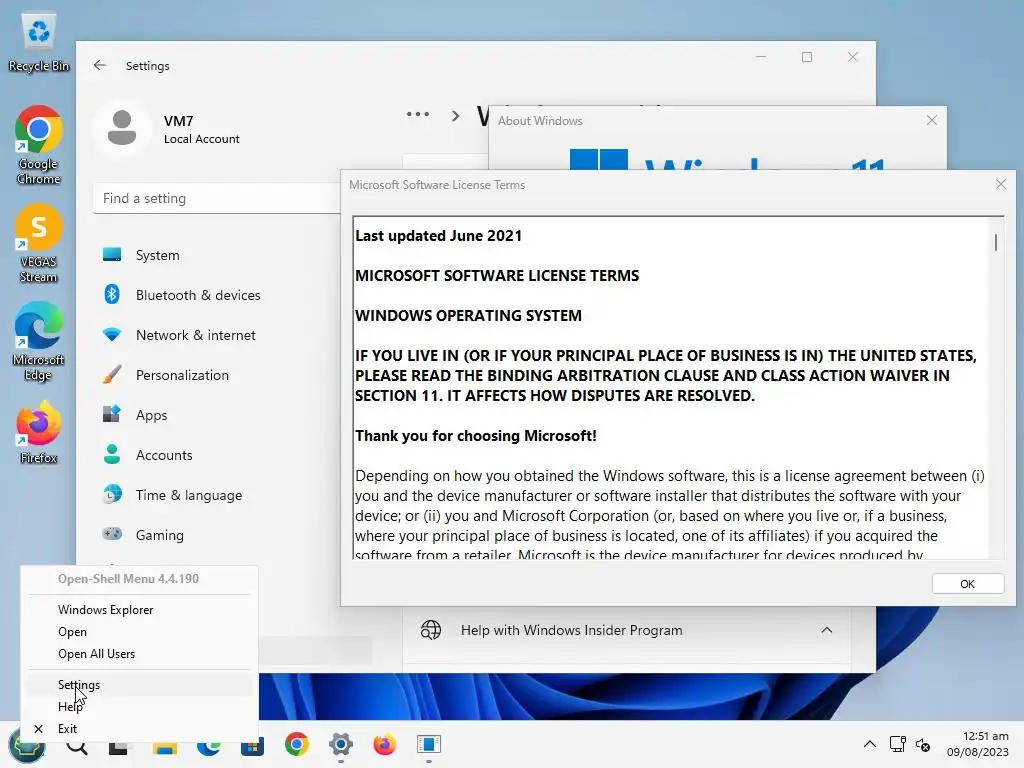Collapse Help with Windows Insider Program section
This screenshot has height=768, width=1024.
[x=826, y=630]
